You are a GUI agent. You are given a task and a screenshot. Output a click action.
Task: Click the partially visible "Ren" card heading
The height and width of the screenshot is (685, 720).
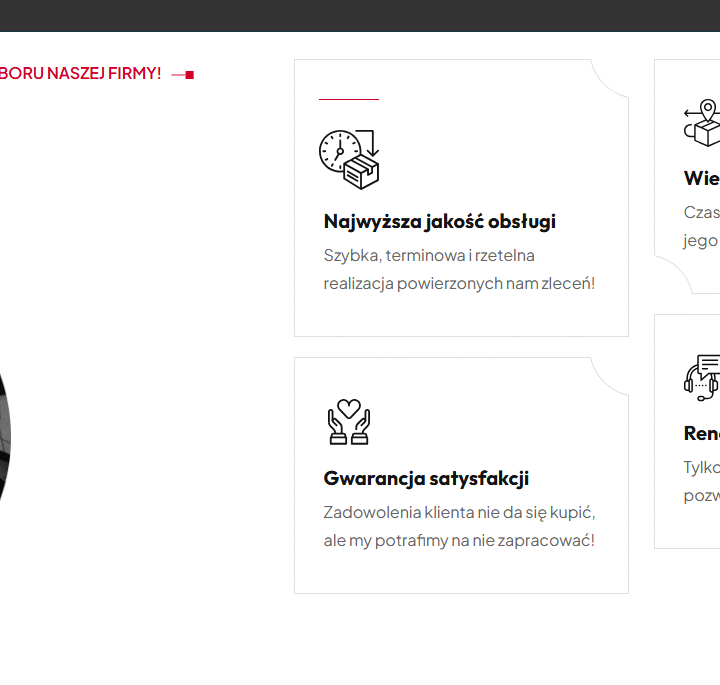coord(701,433)
